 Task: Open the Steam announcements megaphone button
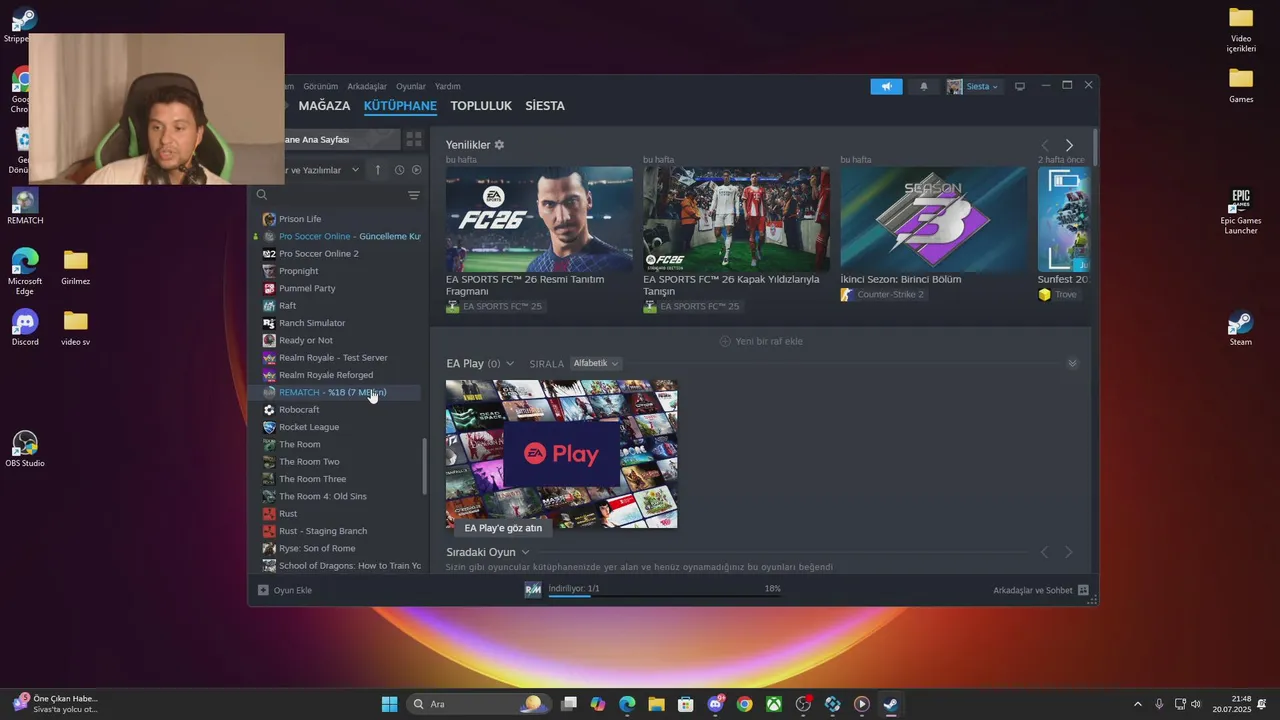pyautogui.click(x=886, y=87)
